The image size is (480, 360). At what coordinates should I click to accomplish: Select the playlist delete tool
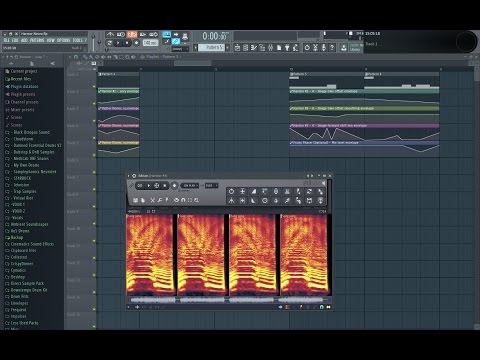97,57
